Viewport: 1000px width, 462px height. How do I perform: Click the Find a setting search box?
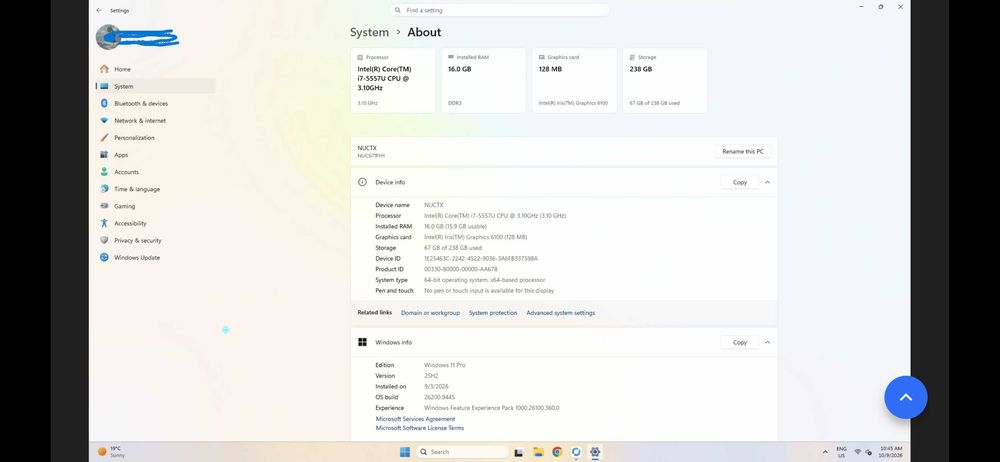tap(499, 10)
